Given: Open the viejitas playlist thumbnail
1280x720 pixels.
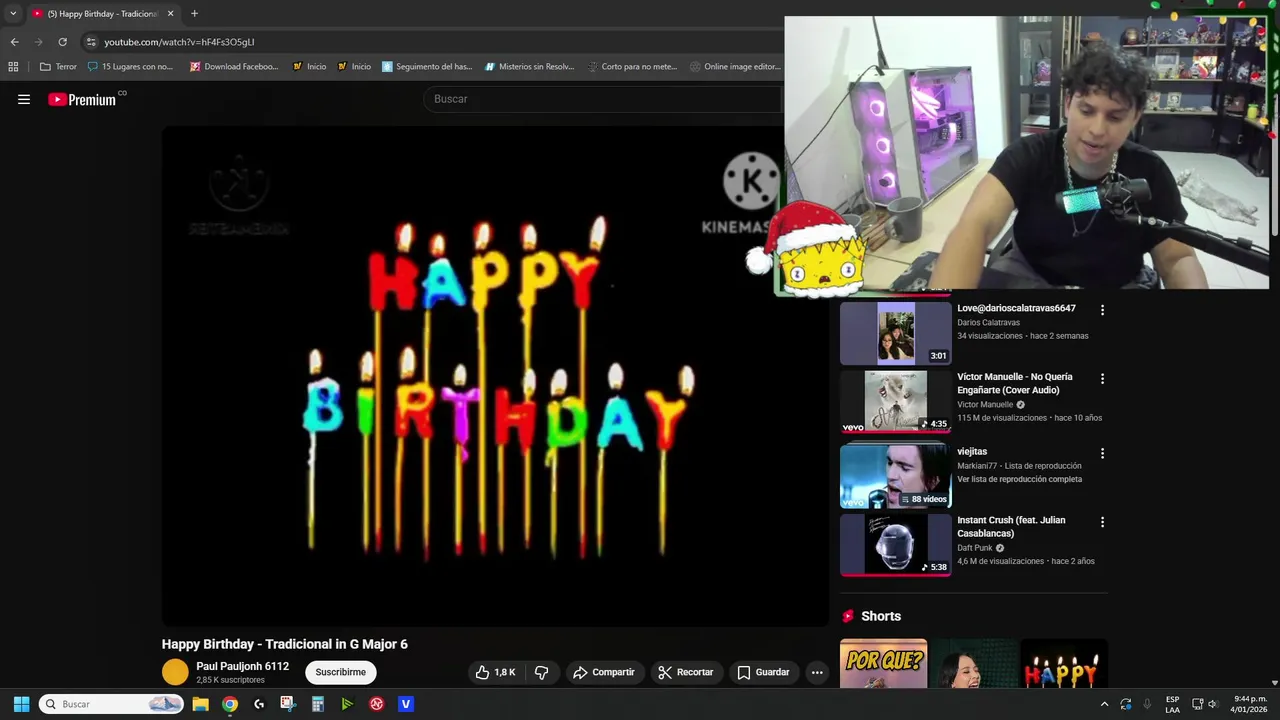Looking at the screenshot, I should [895, 476].
